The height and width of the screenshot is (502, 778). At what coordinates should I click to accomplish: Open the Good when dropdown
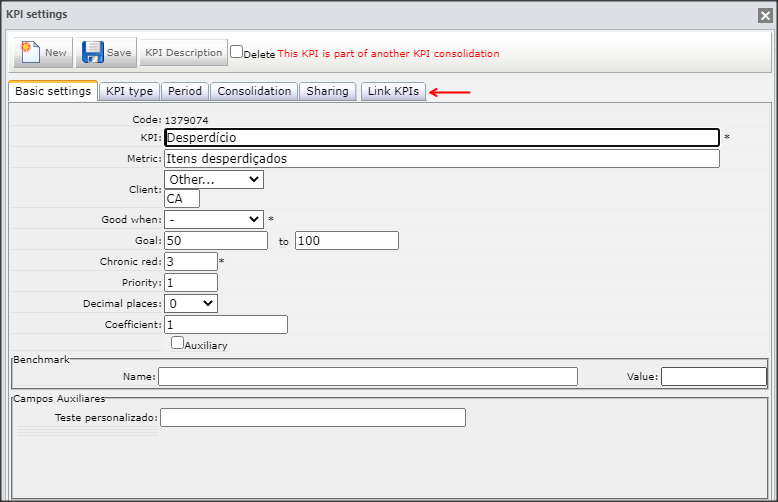pyautogui.click(x=214, y=219)
